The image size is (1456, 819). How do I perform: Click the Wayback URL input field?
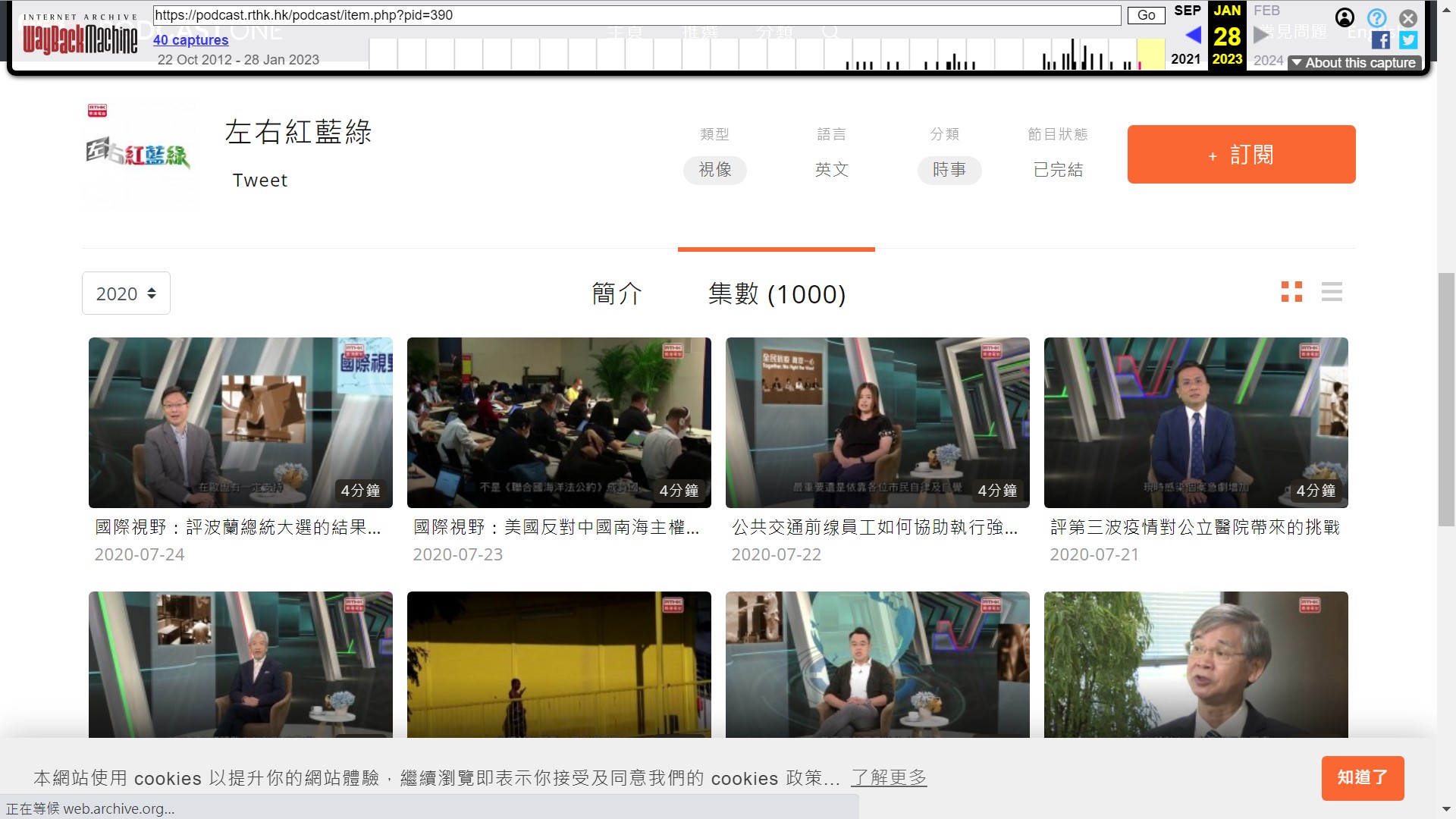636,15
